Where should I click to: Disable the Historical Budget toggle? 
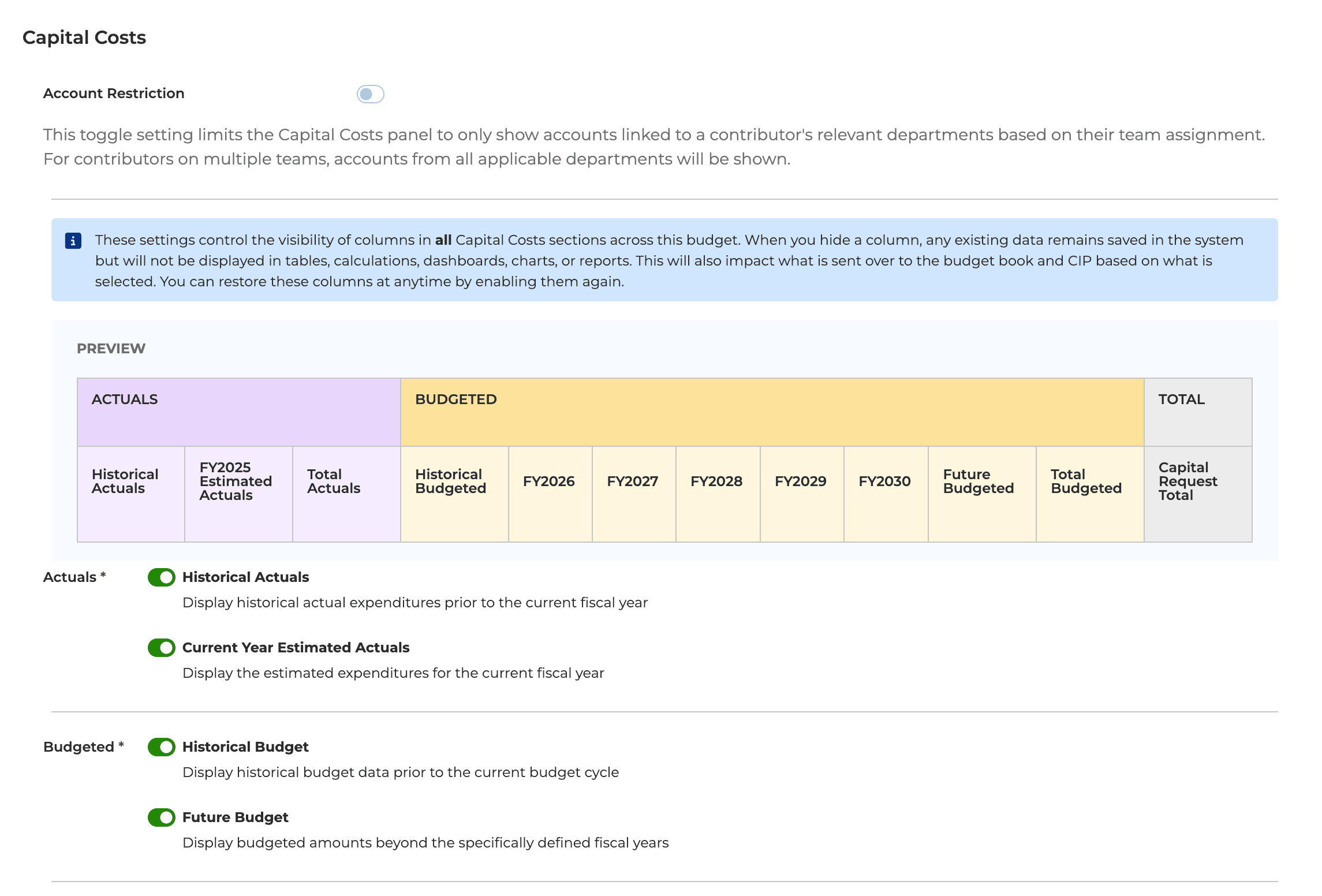tap(161, 747)
